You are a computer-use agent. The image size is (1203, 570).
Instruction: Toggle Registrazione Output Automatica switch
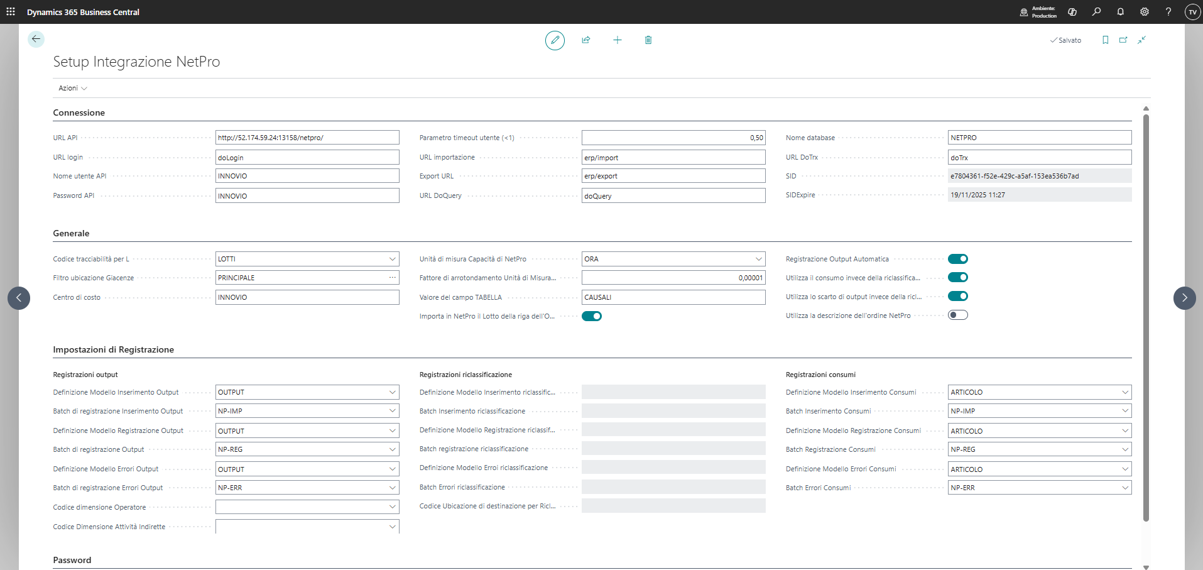click(x=958, y=259)
